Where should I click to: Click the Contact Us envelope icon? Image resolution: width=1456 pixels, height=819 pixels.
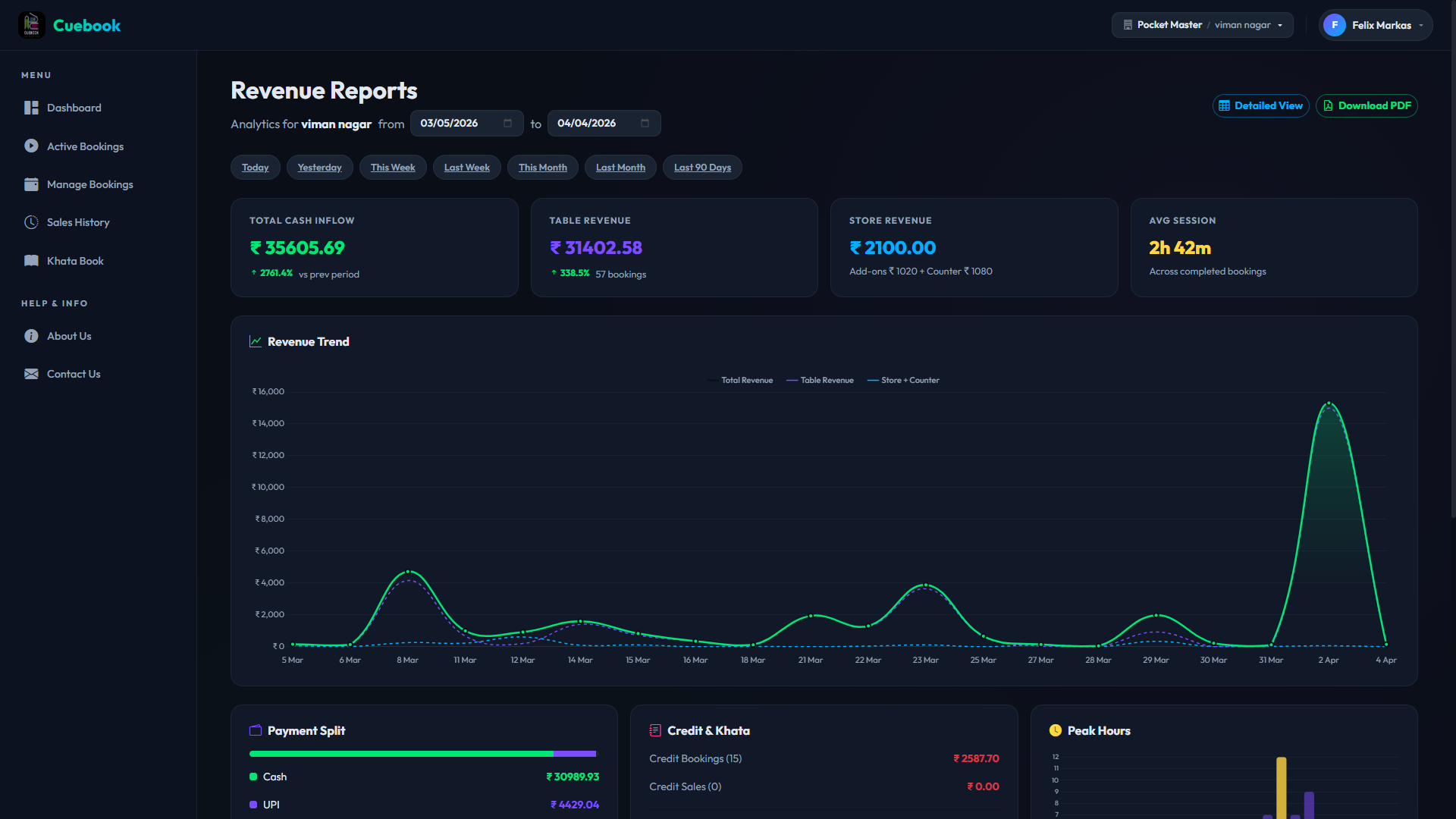(31, 374)
